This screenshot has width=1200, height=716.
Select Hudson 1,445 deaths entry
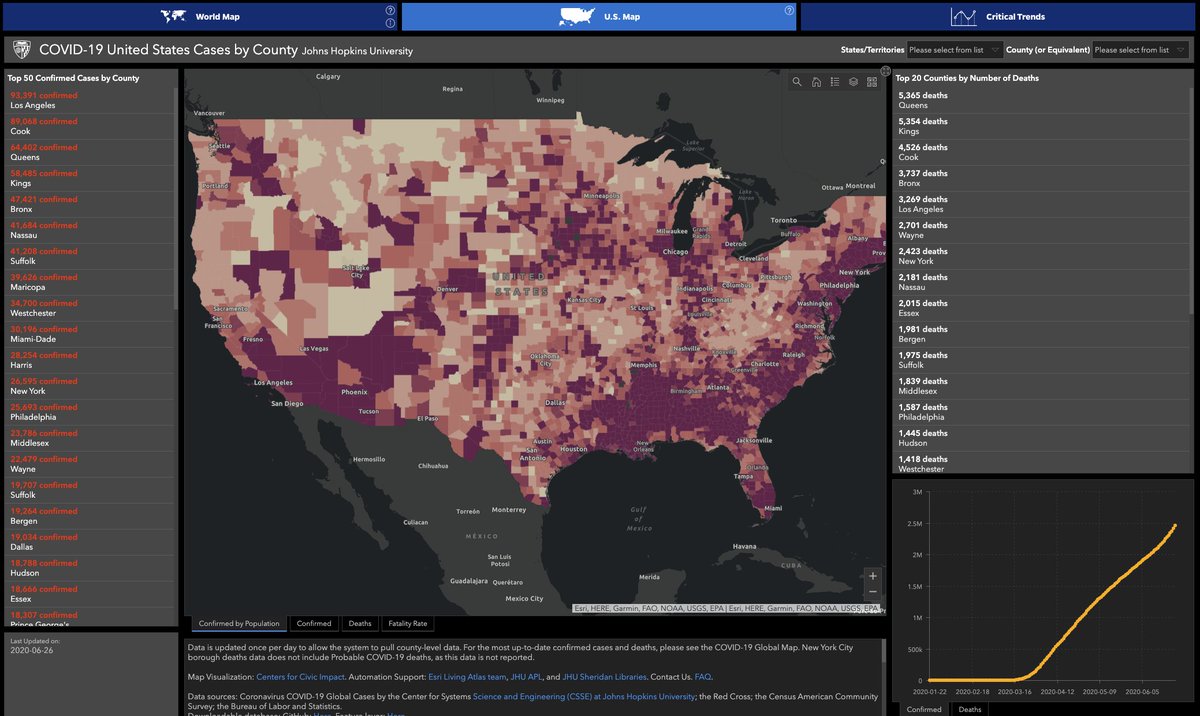[x=1039, y=438]
